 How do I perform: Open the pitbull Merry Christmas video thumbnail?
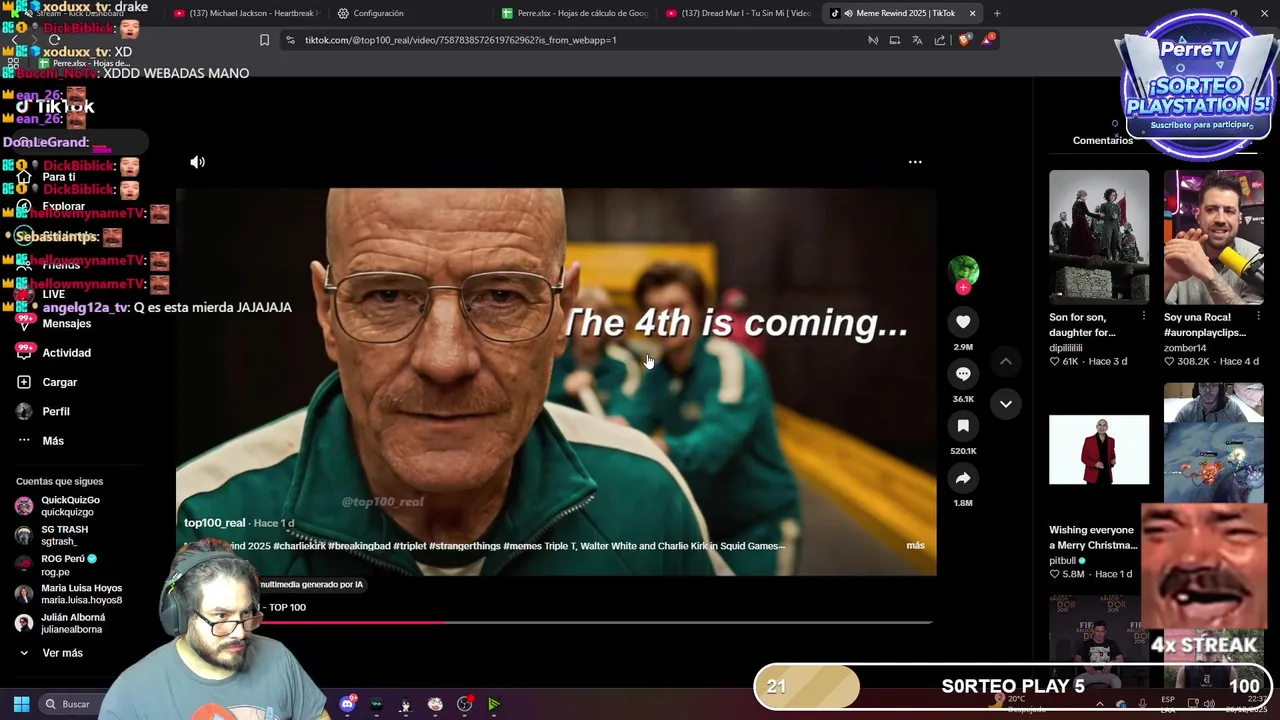(1099, 450)
